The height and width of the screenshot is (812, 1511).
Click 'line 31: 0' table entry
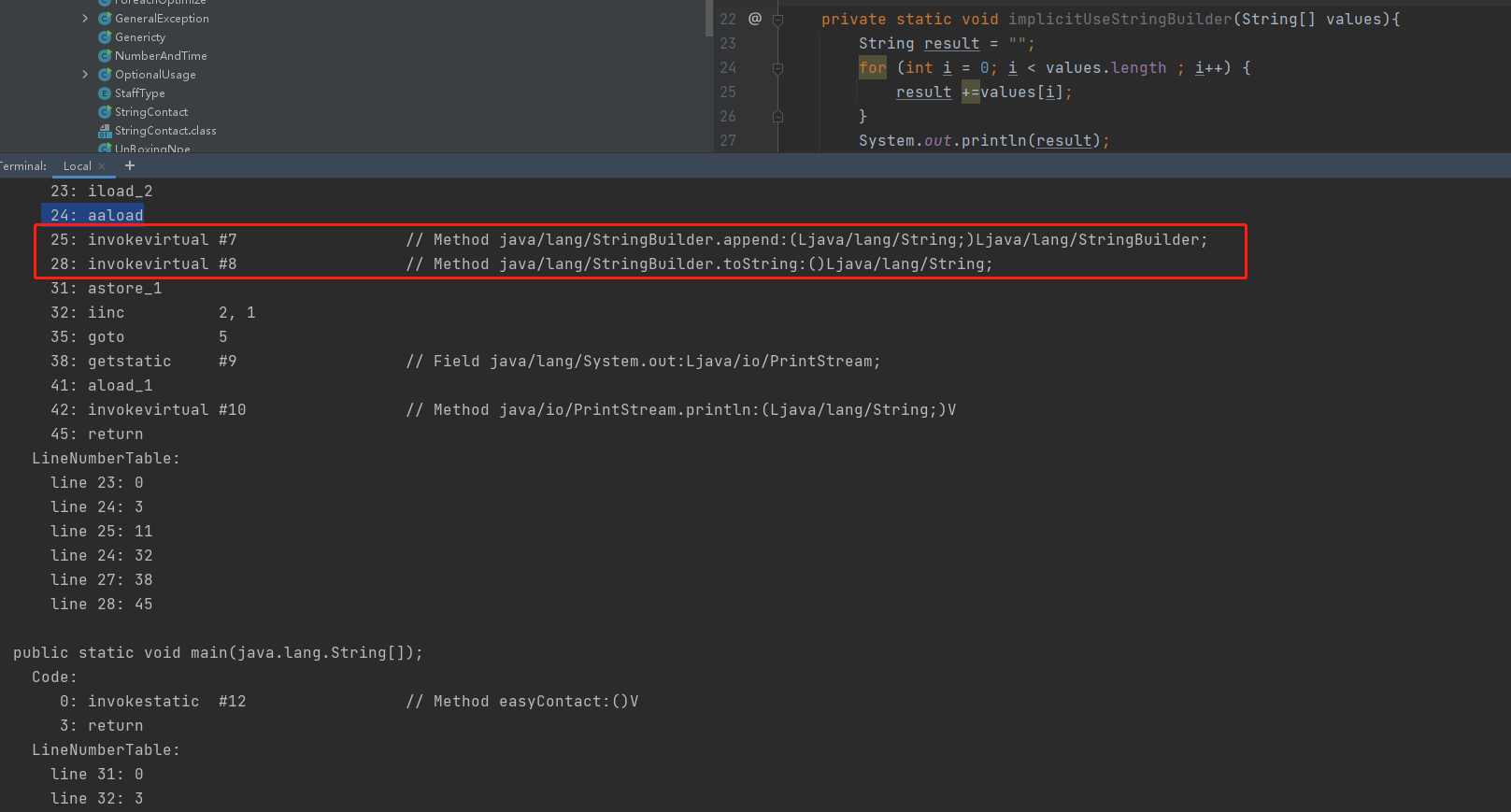pyautogui.click(x=97, y=775)
